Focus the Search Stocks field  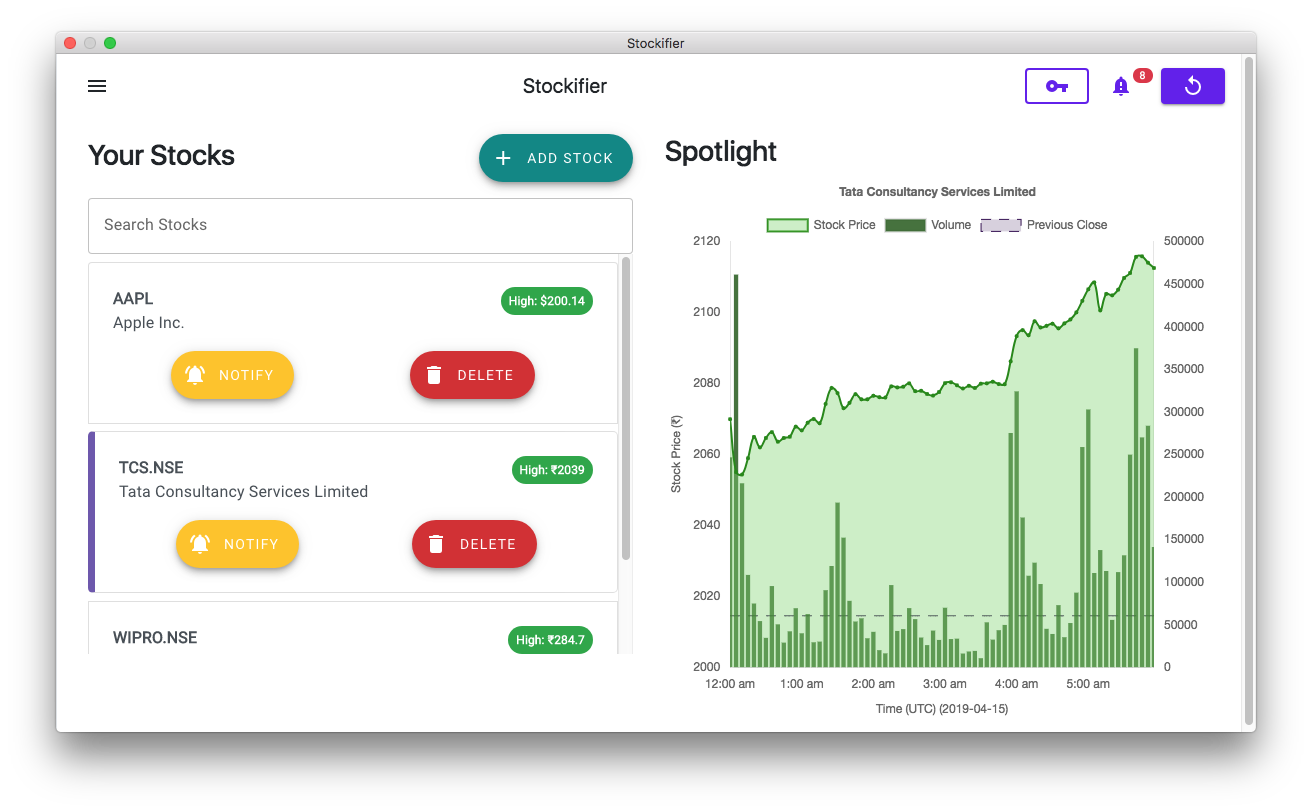point(360,225)
